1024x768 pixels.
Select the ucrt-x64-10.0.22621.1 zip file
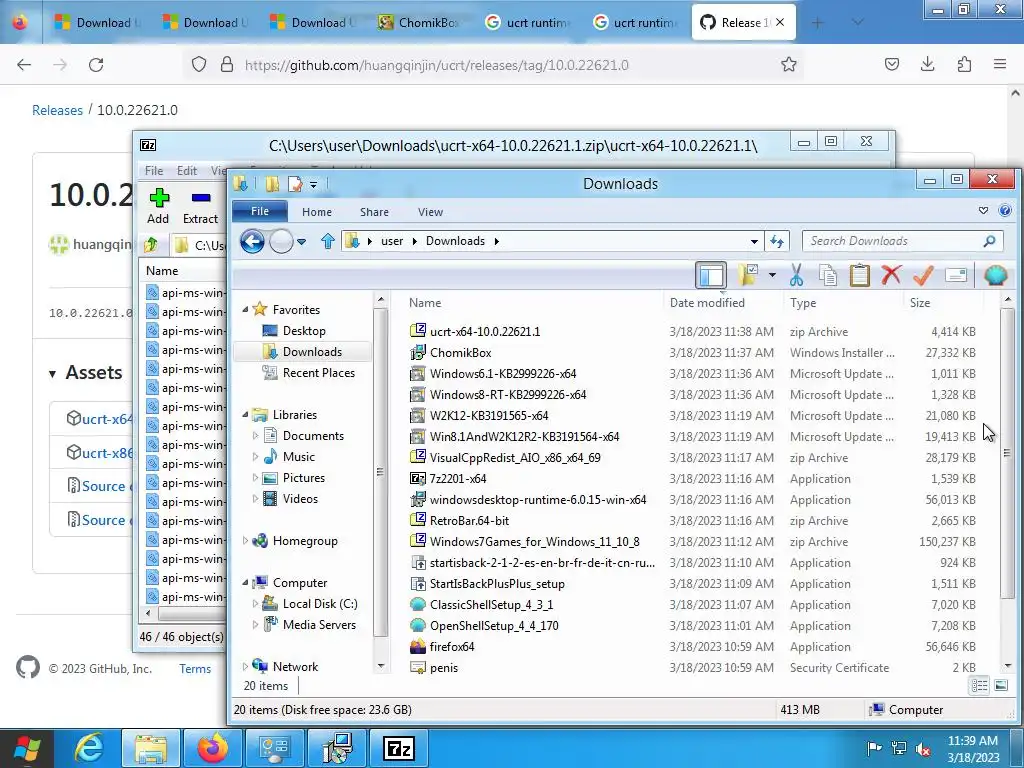(485, 332)
